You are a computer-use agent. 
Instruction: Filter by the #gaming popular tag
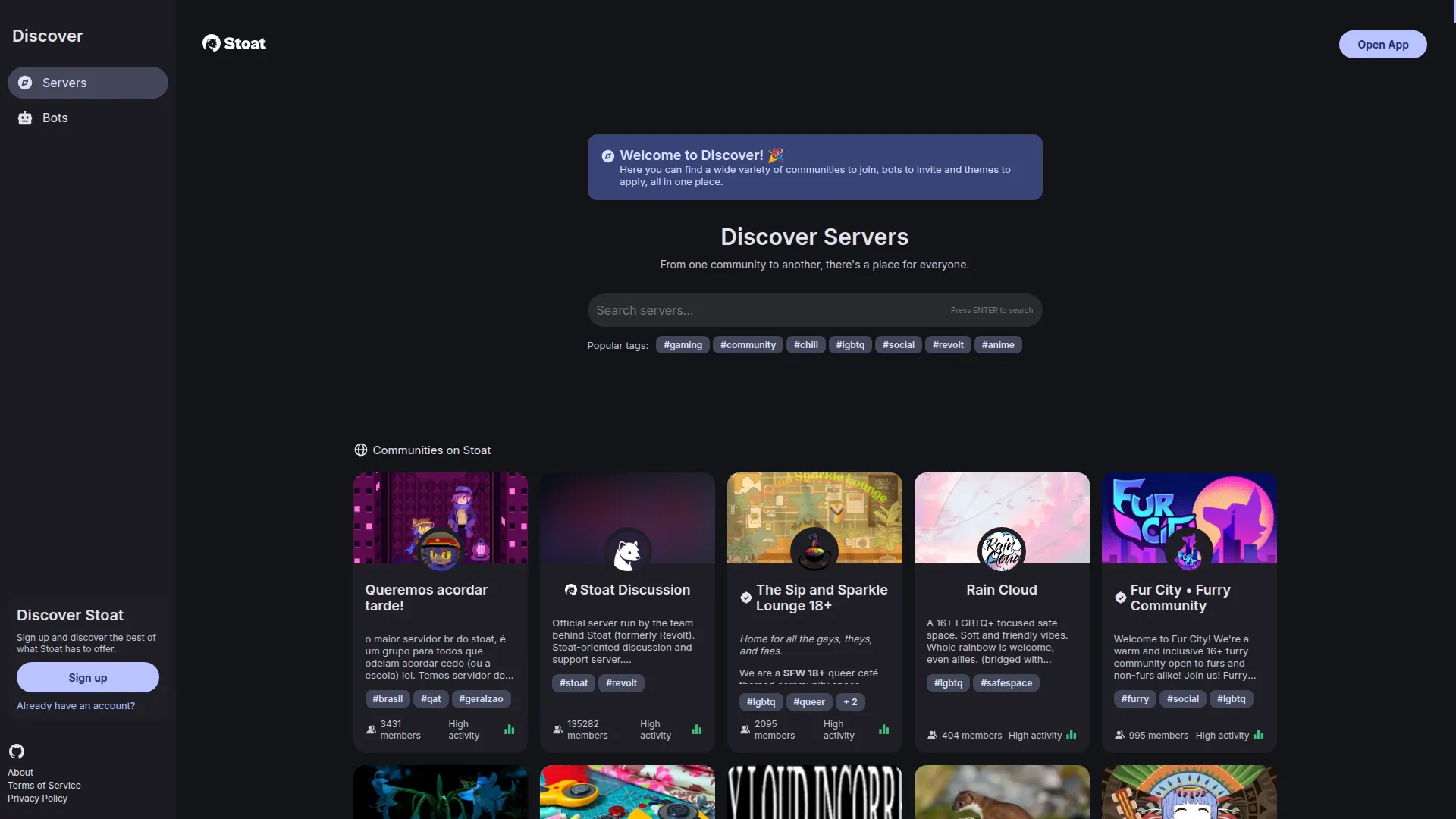pos(682,345)
